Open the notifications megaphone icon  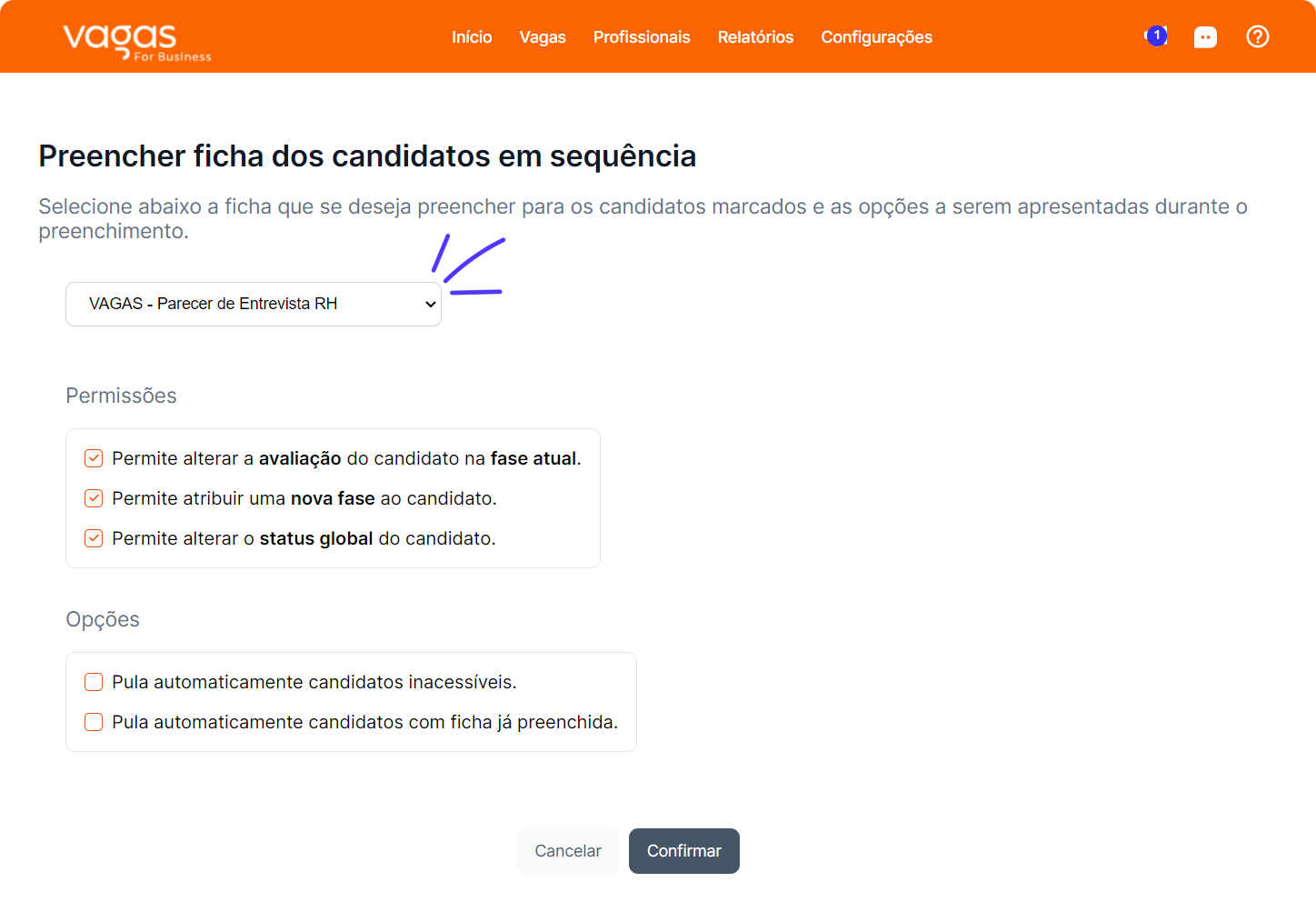tap(1154, 37)
